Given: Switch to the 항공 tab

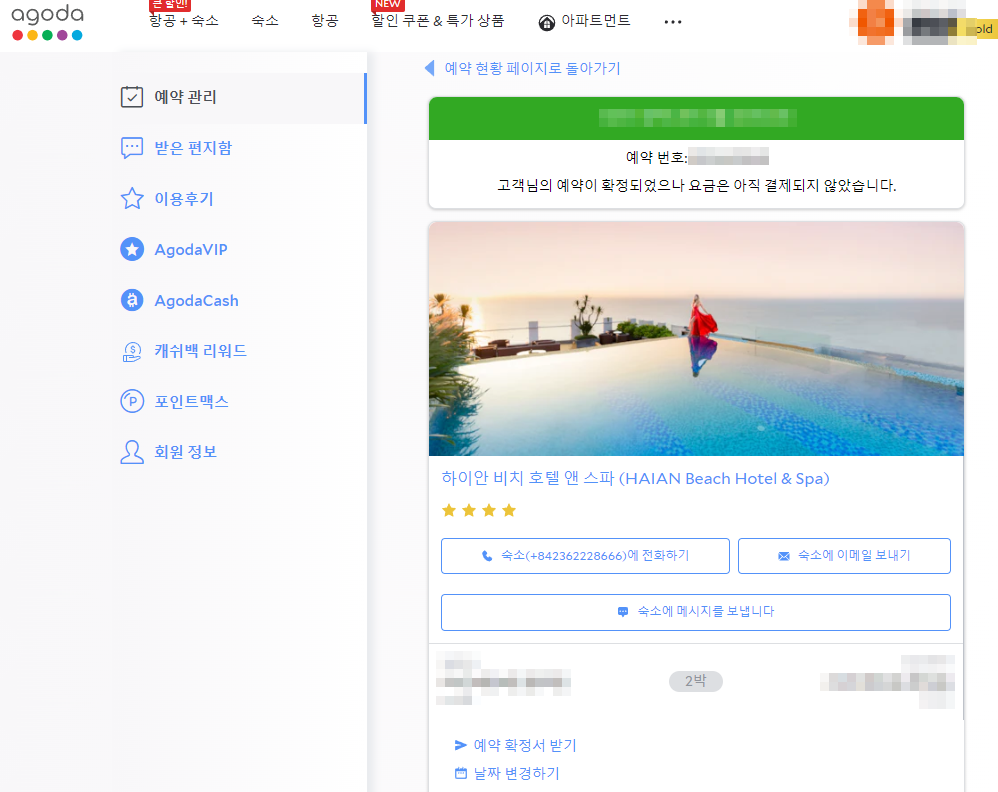Looking at the screenshot, I should coord(323,20).
